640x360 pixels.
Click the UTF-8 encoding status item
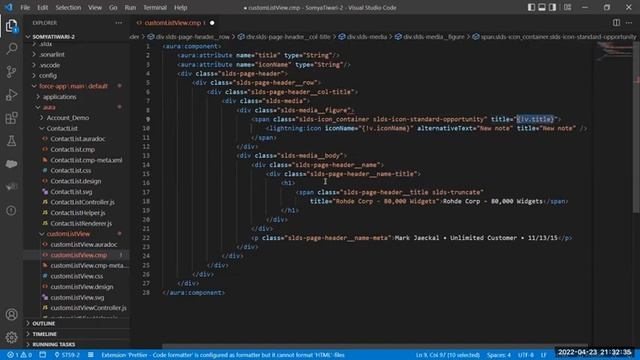[x=526, y=355]
